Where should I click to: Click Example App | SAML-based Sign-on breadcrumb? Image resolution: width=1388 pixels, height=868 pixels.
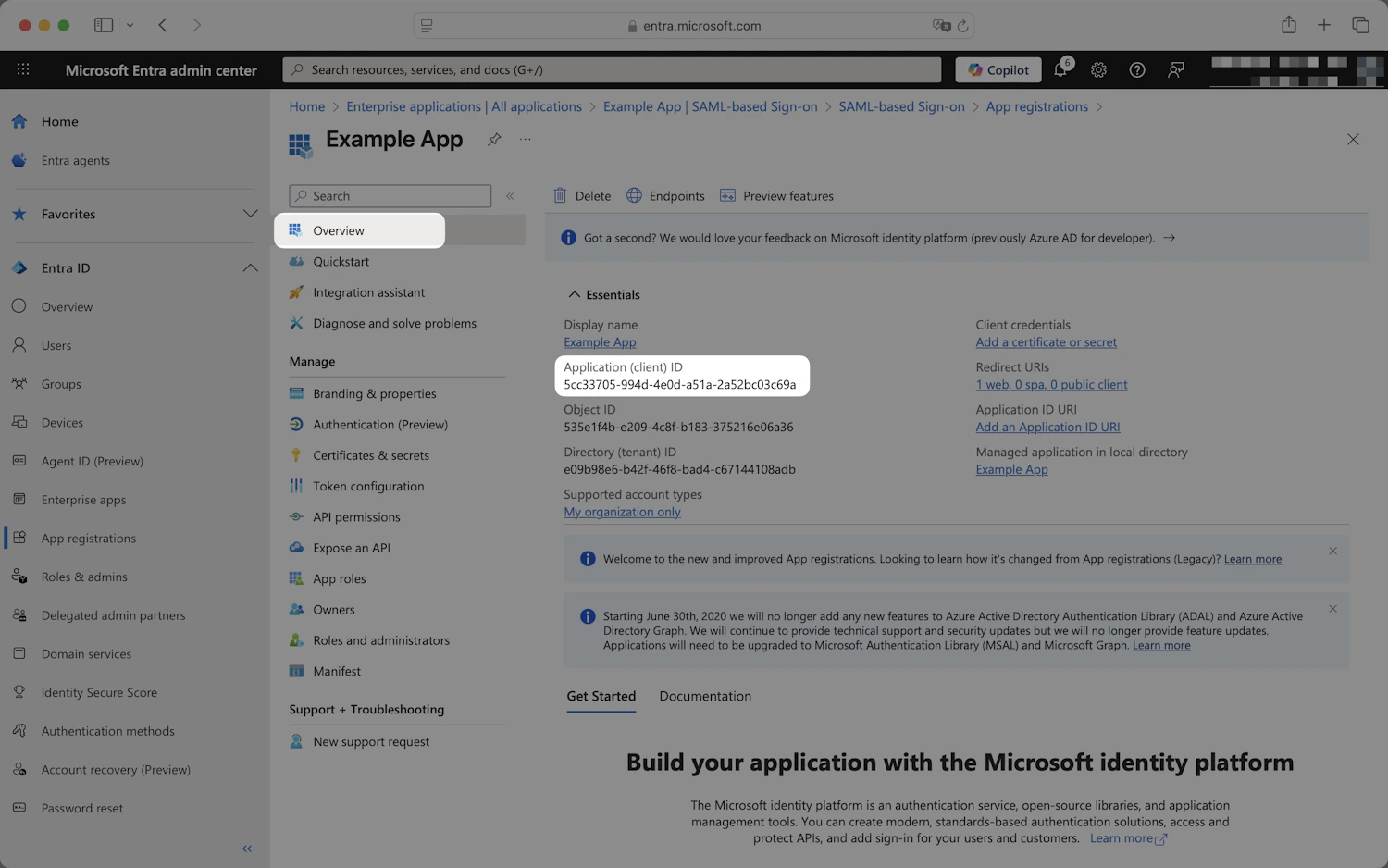click(710, 106)
